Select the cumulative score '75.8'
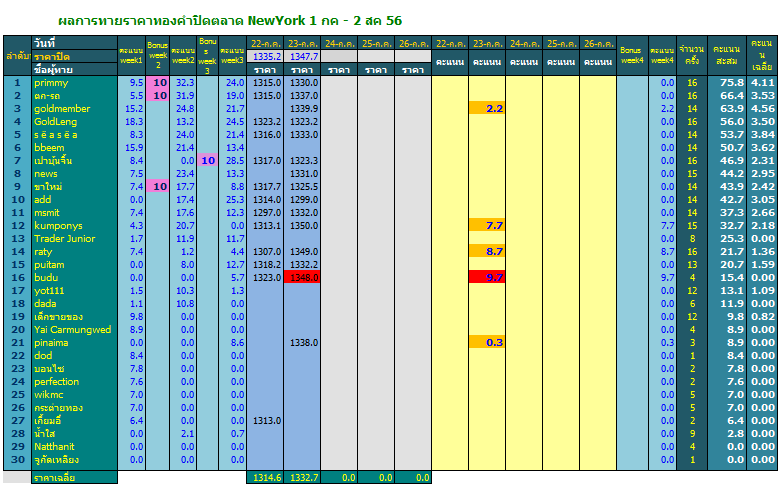This screenshot has width=781, height=487. click(x=727, y=83)
